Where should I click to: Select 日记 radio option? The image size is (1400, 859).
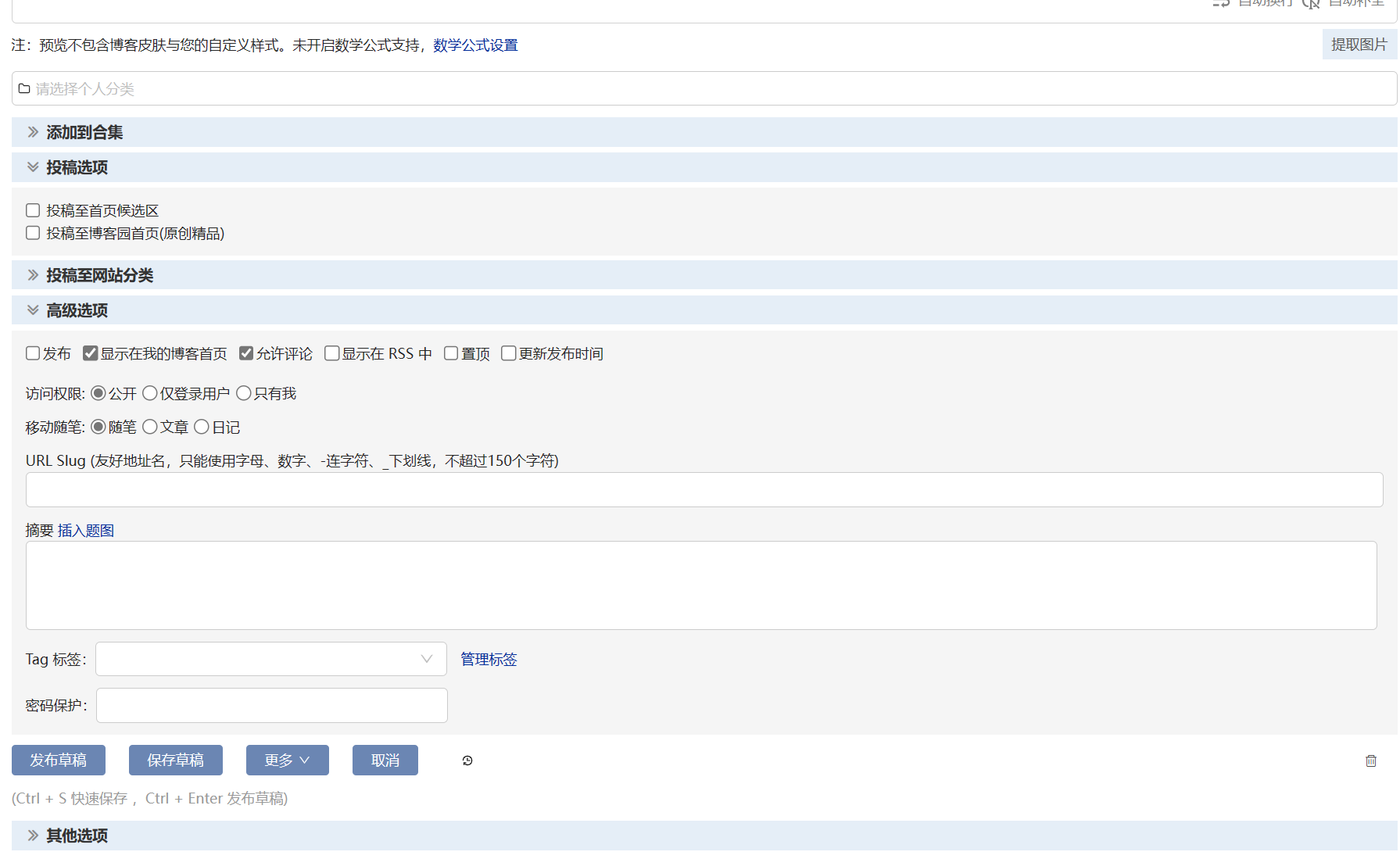(202, 427)
